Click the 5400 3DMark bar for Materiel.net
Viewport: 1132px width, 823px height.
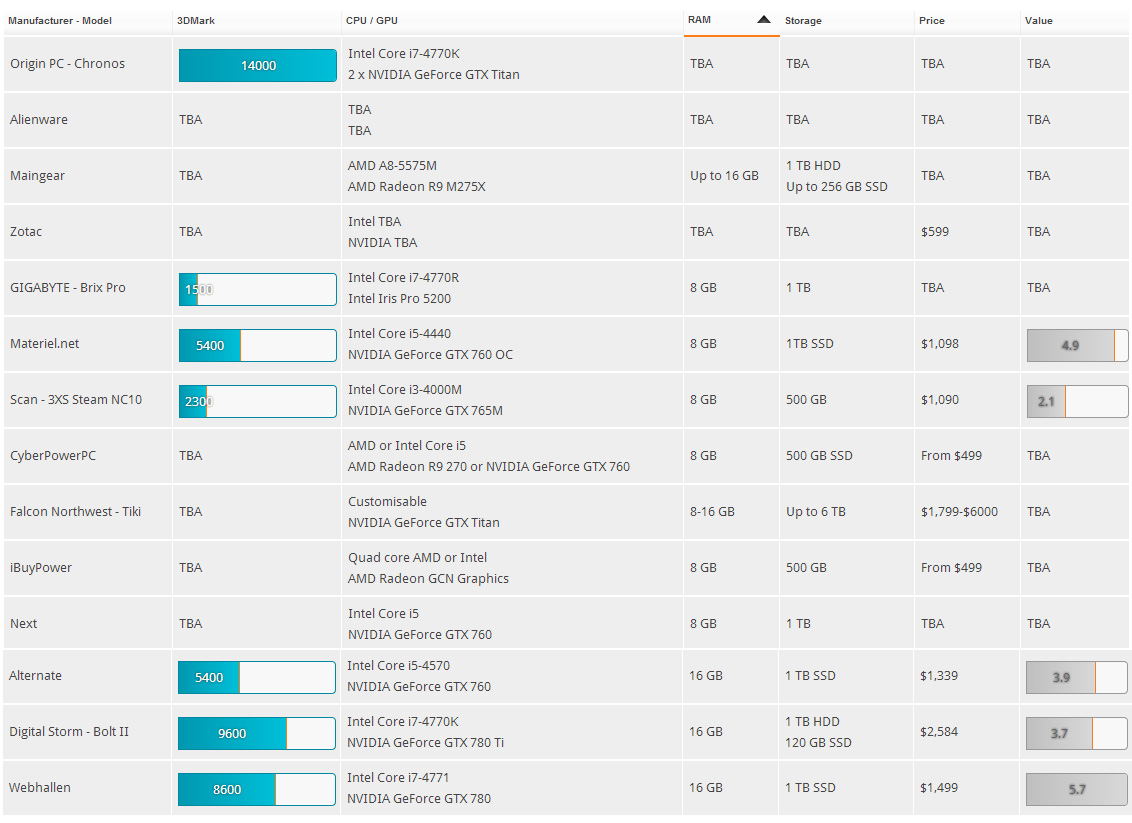tap(258, 346)
